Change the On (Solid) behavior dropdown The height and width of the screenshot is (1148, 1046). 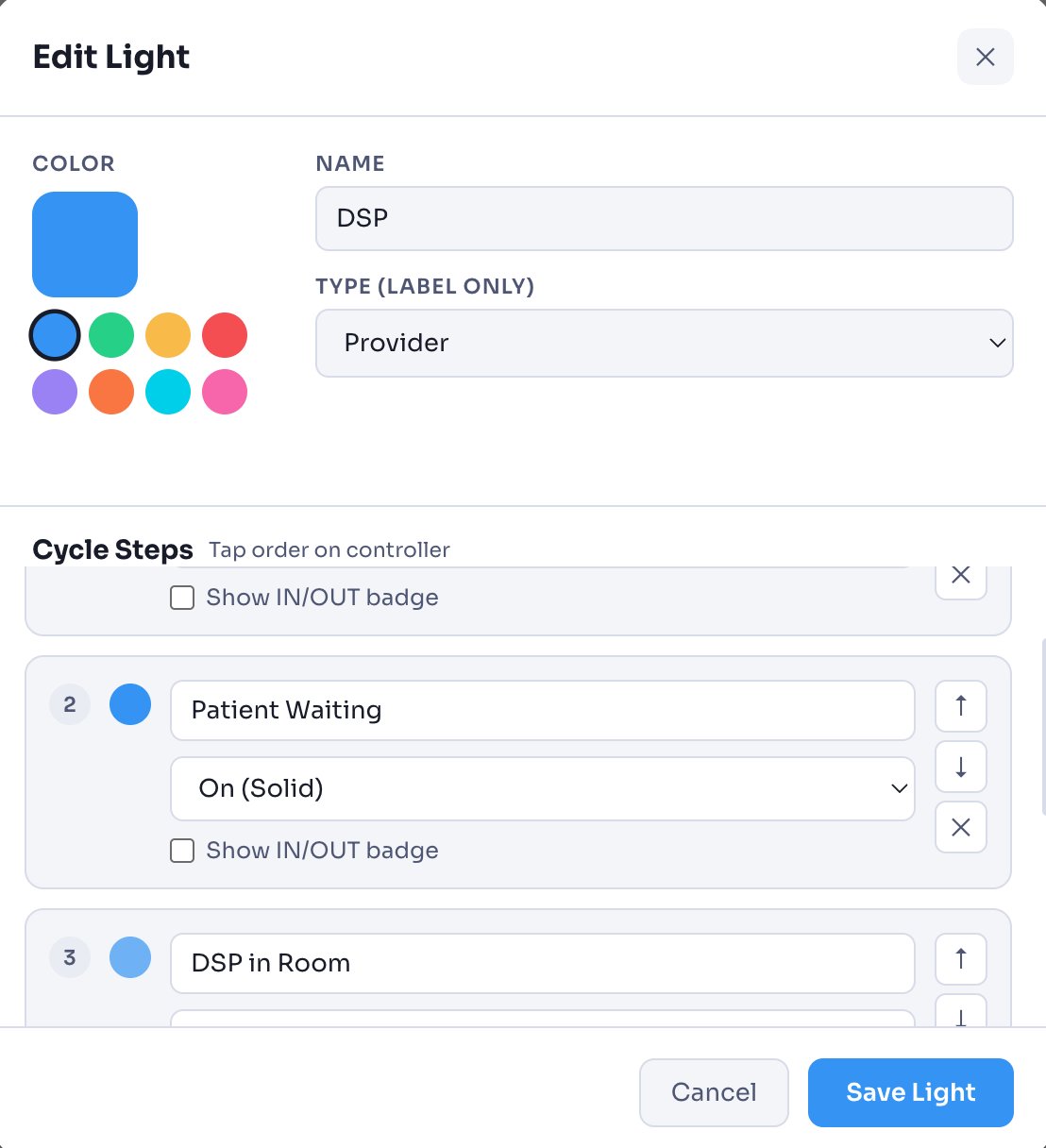[542, 788]
